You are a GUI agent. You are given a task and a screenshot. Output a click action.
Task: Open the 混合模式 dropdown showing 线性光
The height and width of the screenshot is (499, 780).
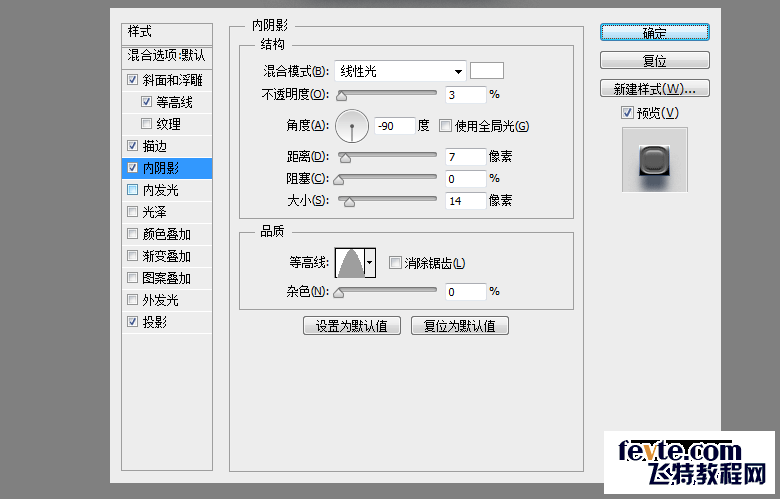[400, 71]
